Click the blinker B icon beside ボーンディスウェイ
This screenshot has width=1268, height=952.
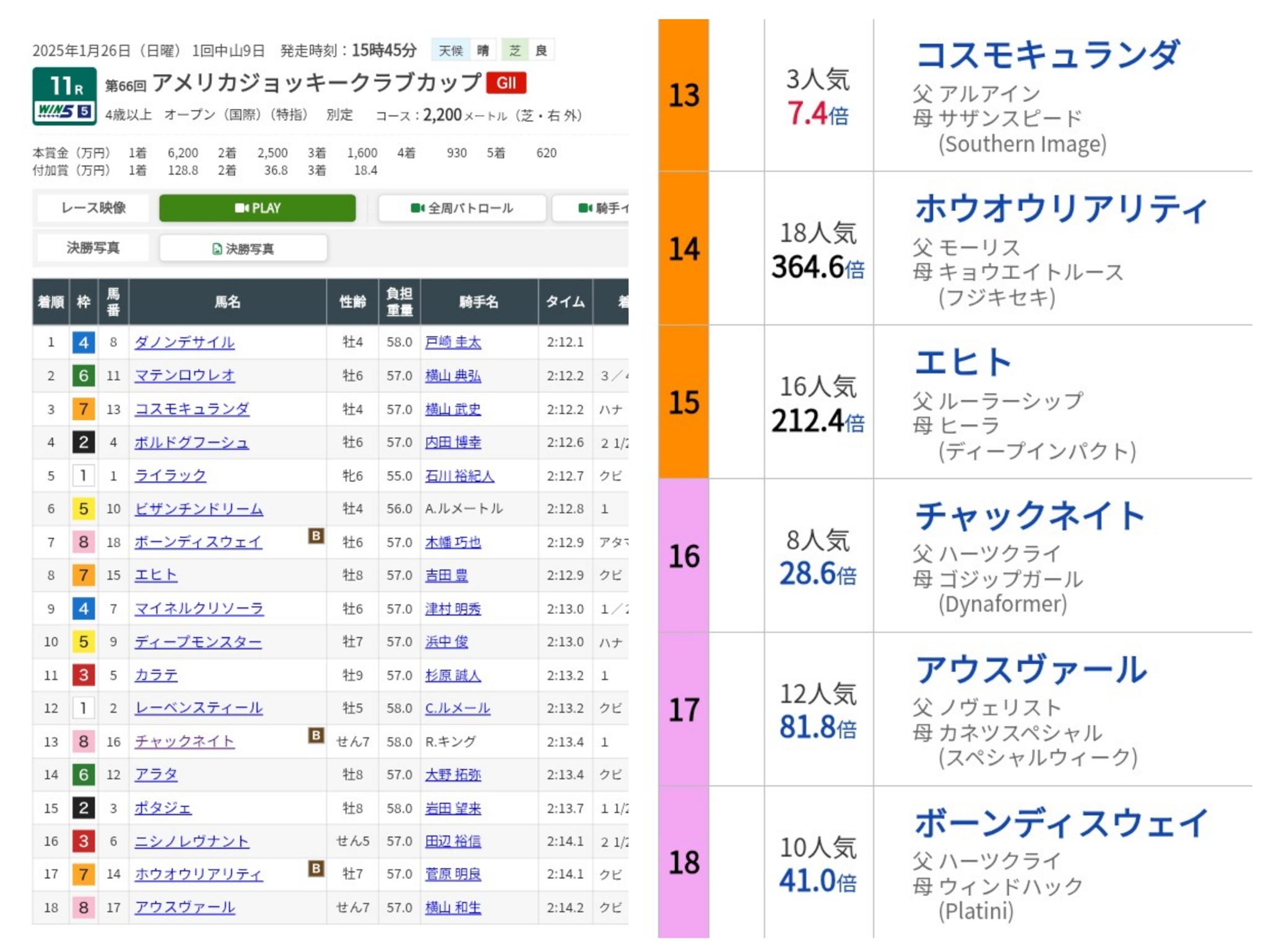(316, 536)
